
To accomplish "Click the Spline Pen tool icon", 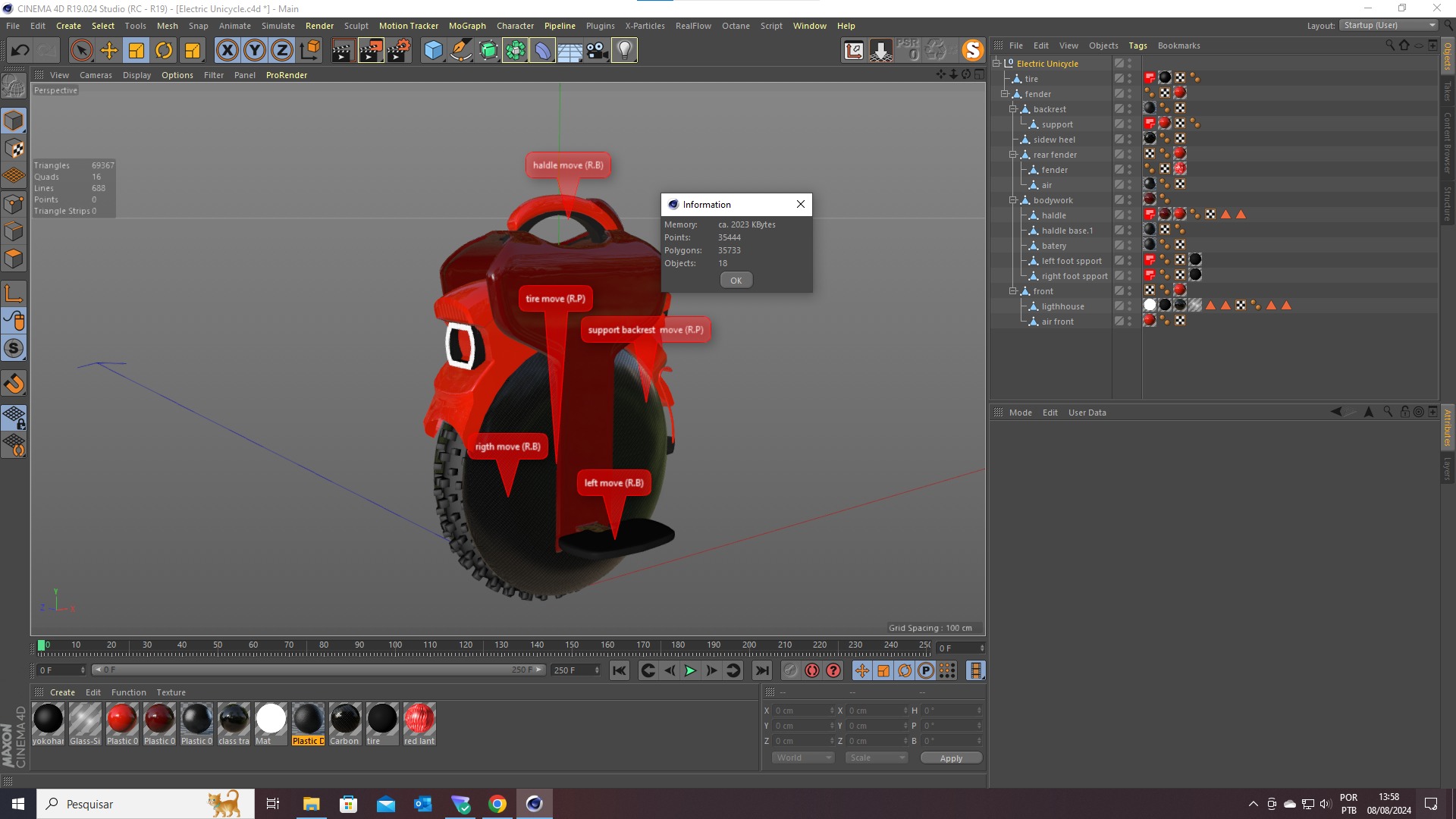I will tap(460, 51).
